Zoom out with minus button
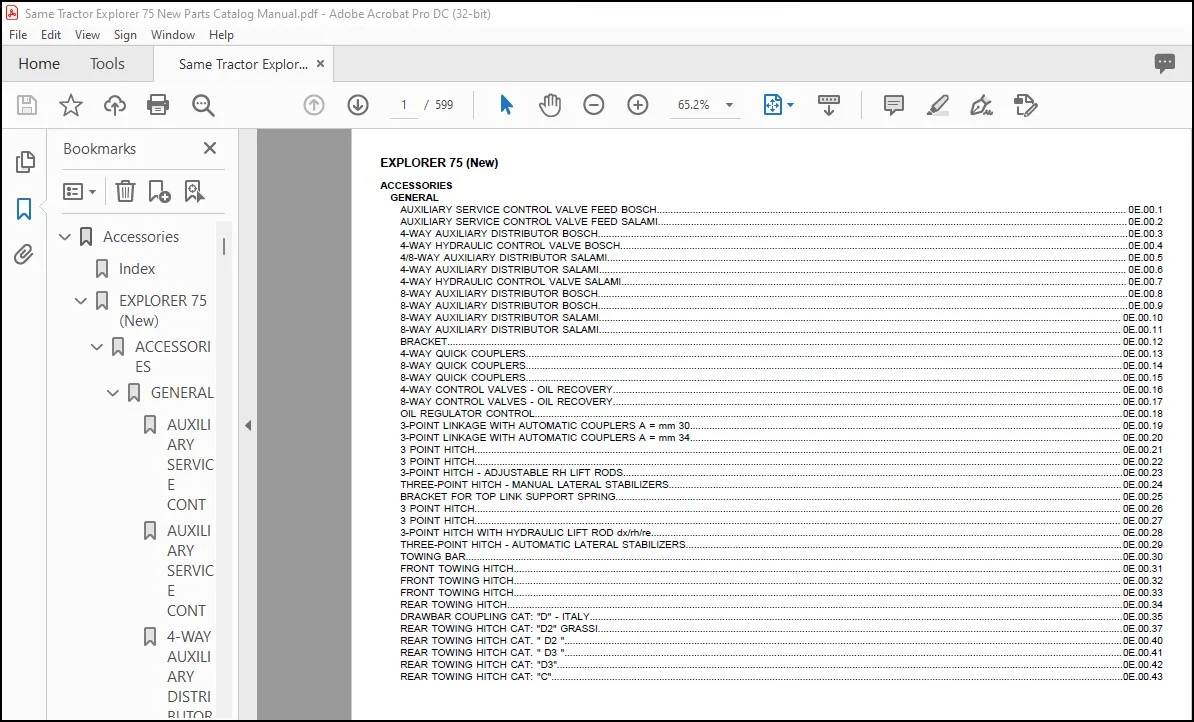Image resolution: width=1194 pixels, height=722 pixels. (594, 105)
